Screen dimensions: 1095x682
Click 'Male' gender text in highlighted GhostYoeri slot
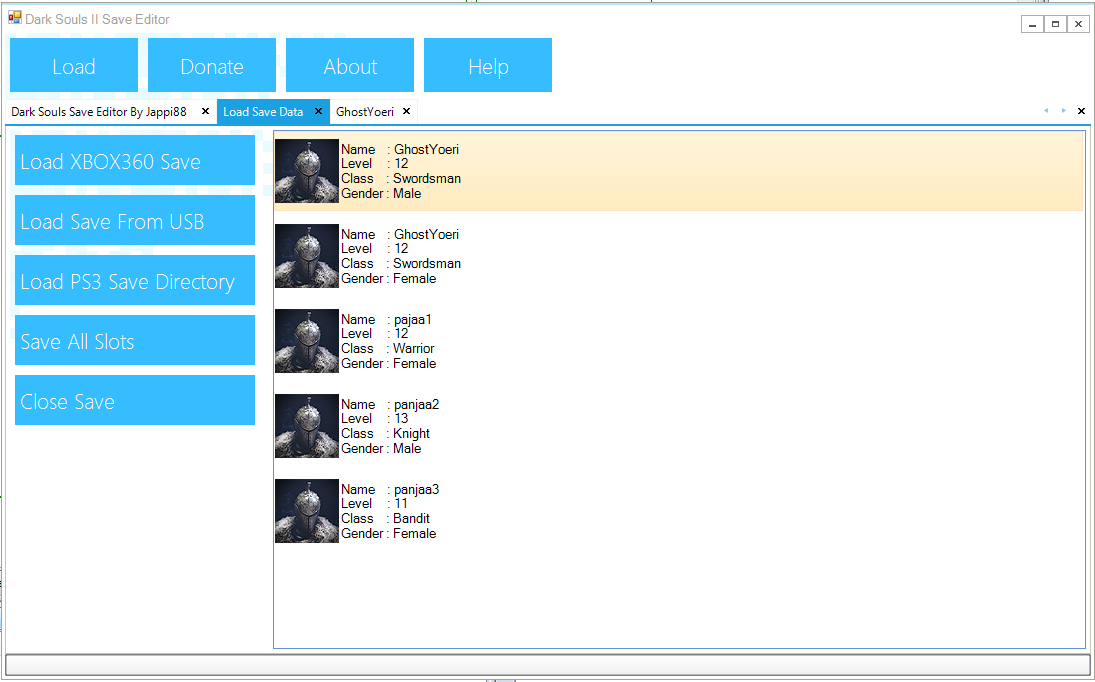[x=407, y=193]
